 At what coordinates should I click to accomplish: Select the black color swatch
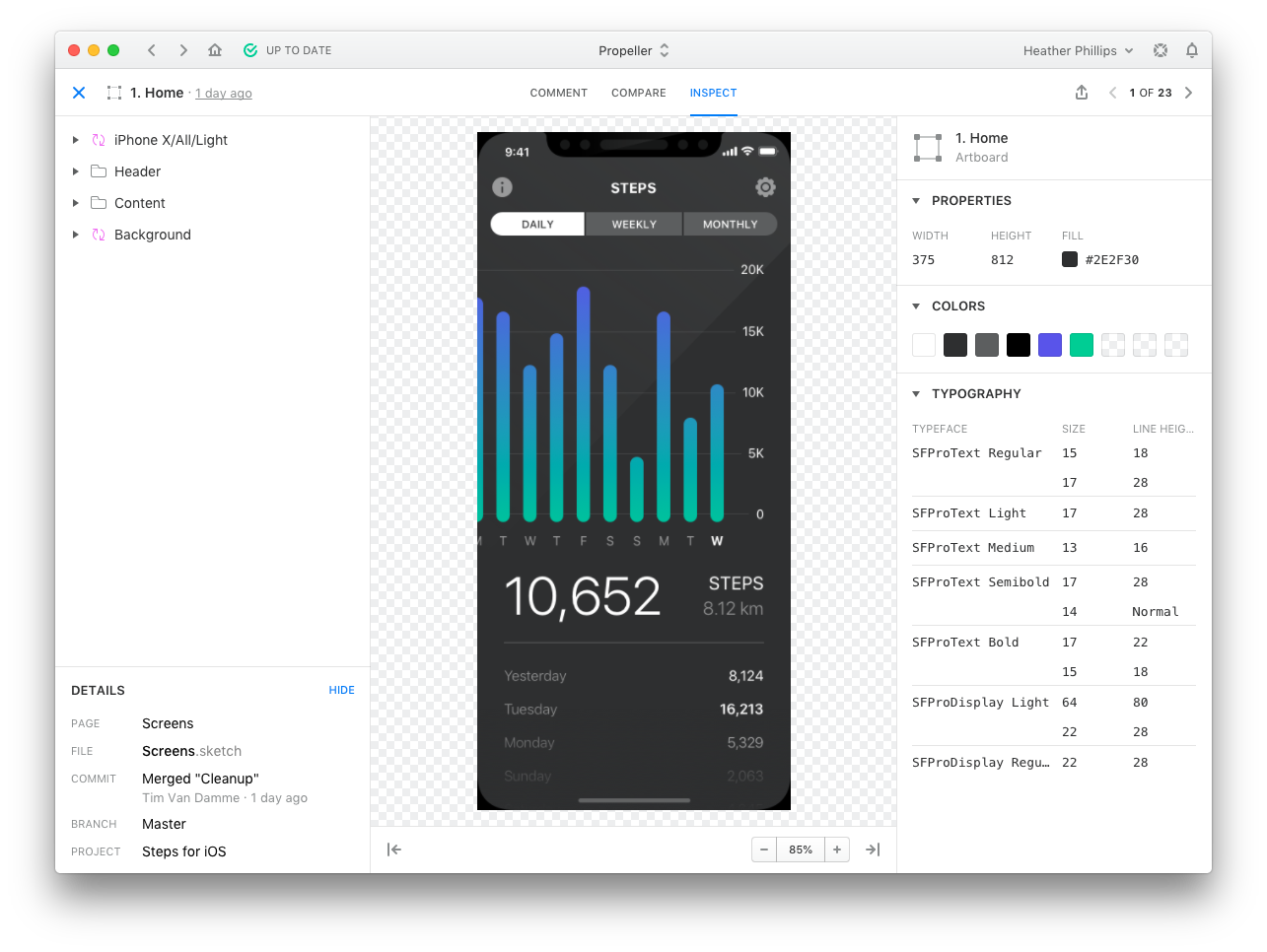click(1019, 345)
